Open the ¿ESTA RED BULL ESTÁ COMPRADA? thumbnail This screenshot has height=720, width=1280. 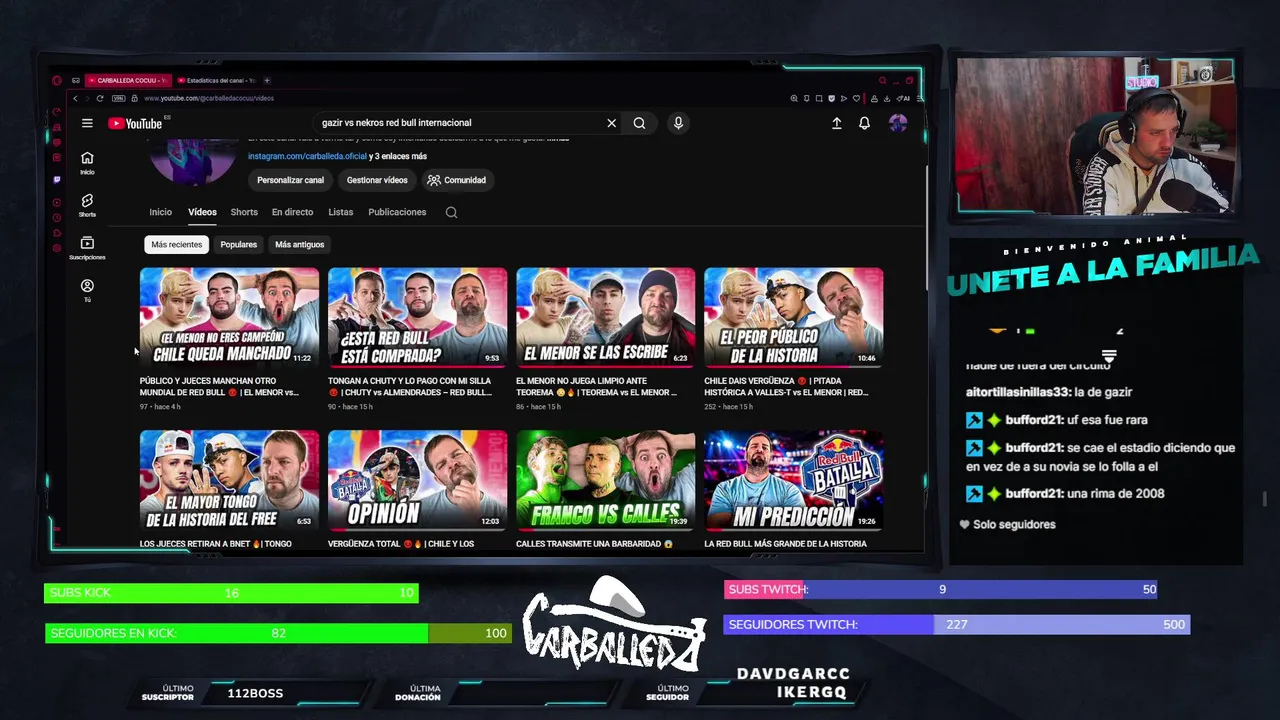[417, 316]
